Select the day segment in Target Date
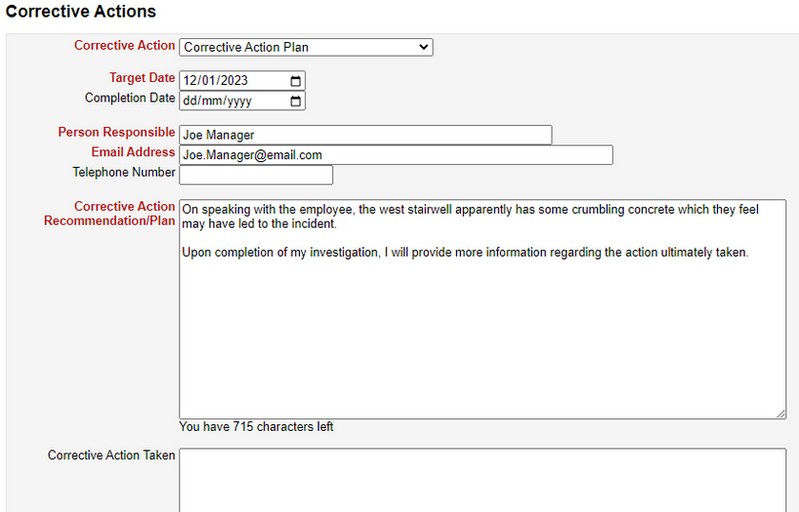Screen dimensions: 799x512 [191, 80]
